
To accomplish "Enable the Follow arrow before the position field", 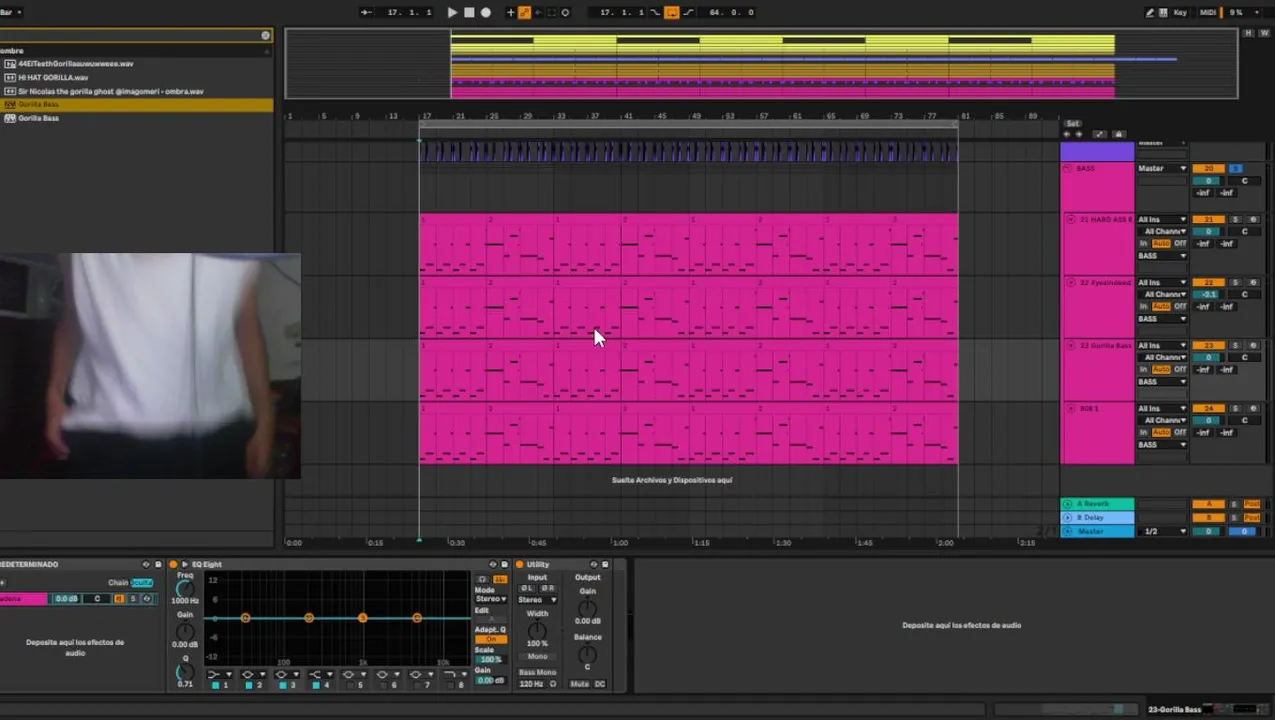I will [x=366, y=12].
